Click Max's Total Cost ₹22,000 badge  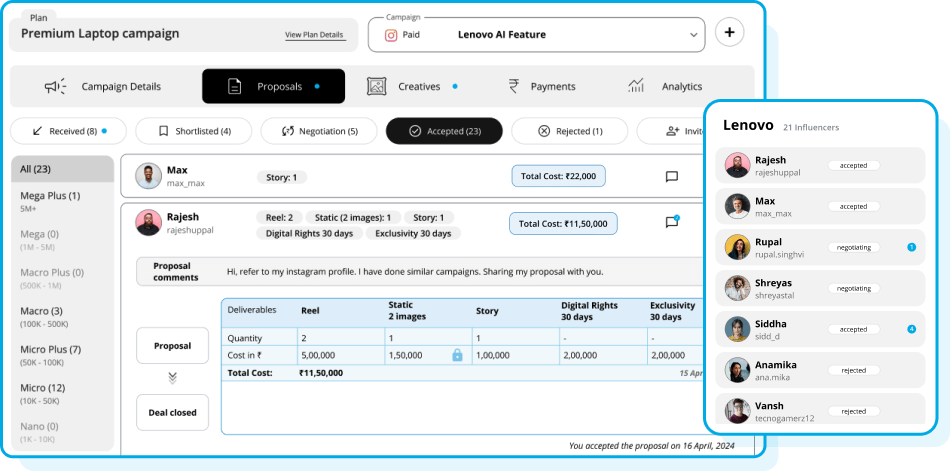[x=558, y=176]
